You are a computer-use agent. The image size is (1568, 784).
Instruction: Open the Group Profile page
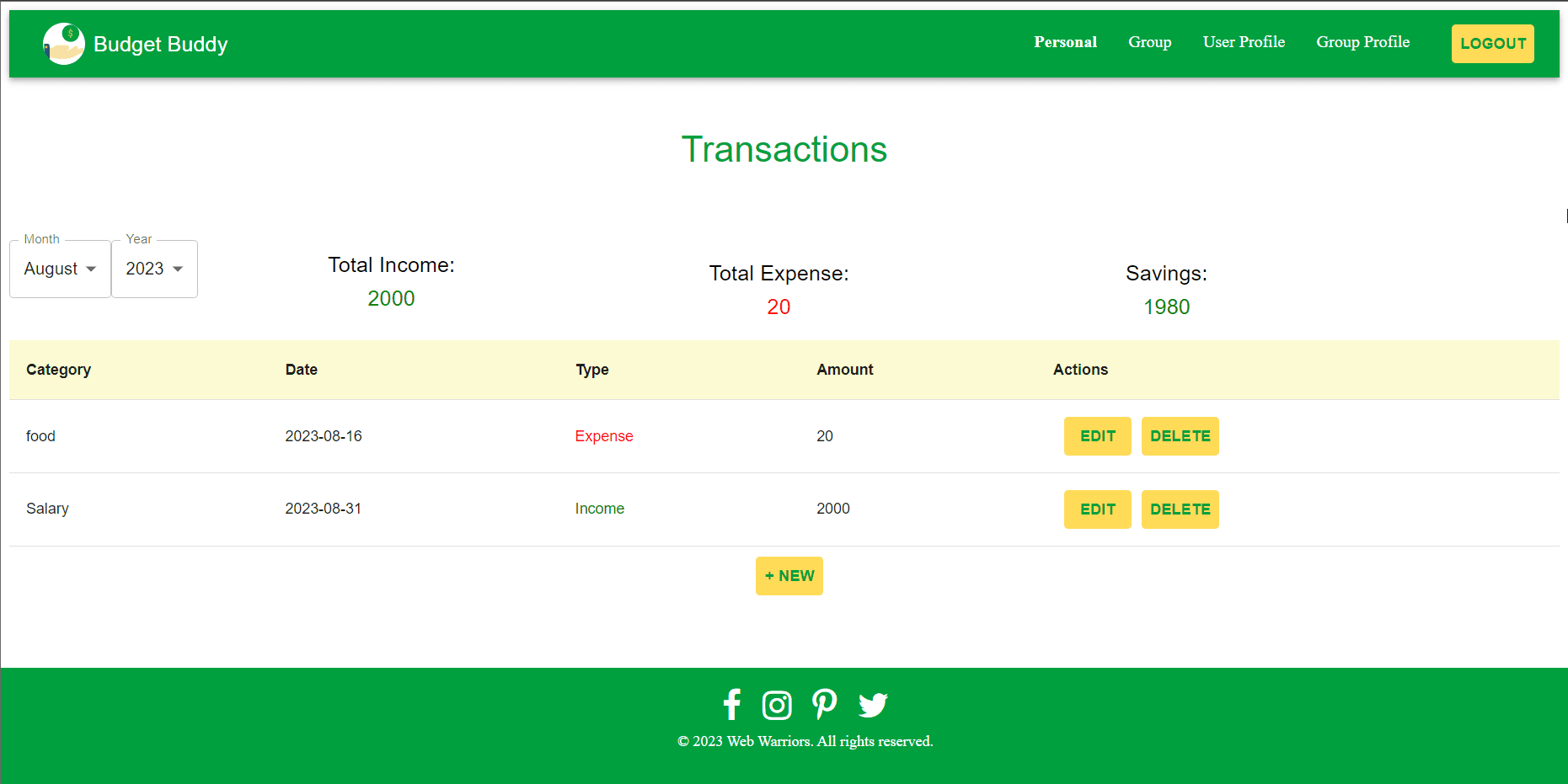click(x=1362, y=42)
